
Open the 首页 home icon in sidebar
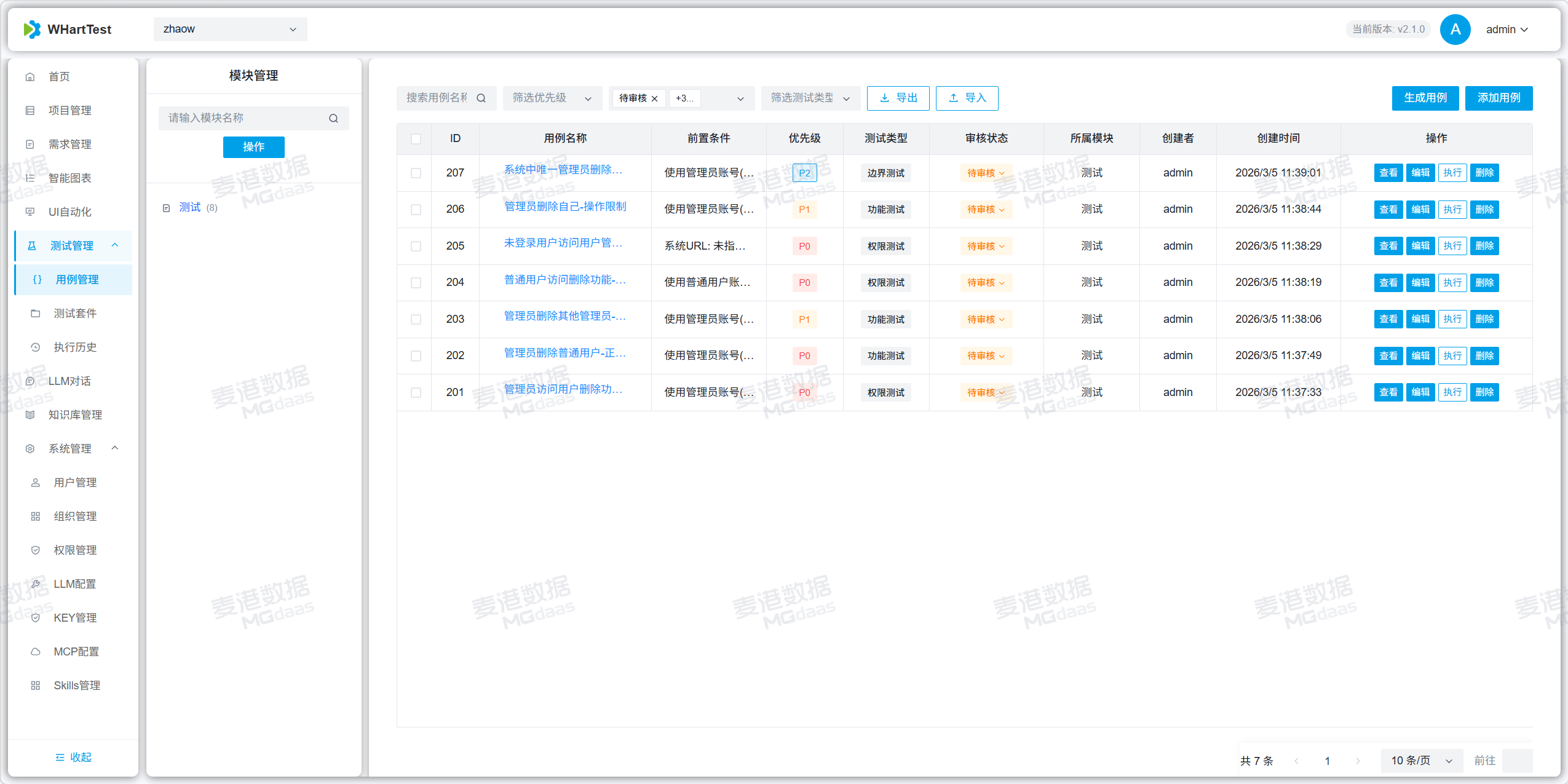click(30, 76)
